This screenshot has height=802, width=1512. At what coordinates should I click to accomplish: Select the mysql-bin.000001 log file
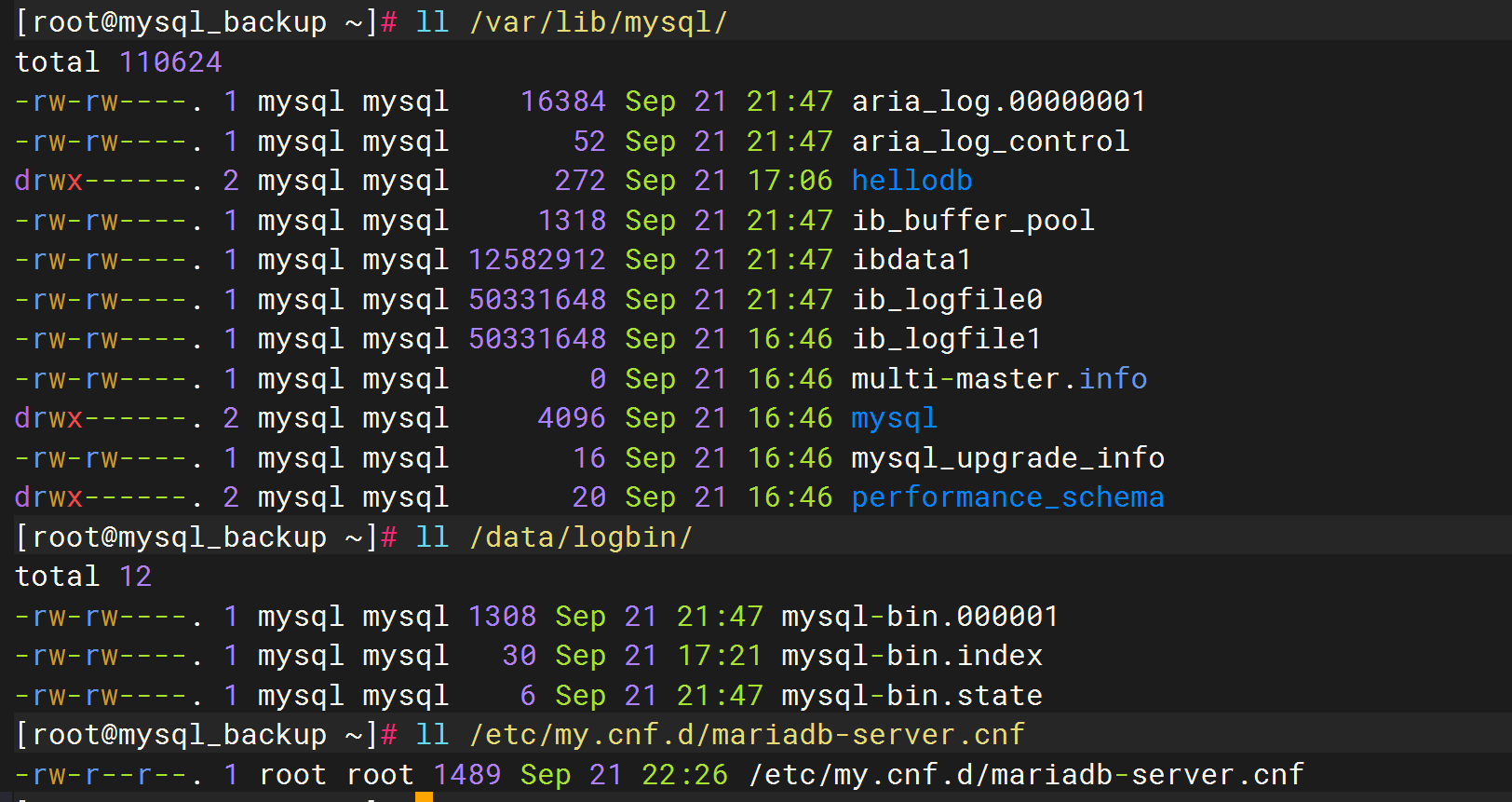920,616
